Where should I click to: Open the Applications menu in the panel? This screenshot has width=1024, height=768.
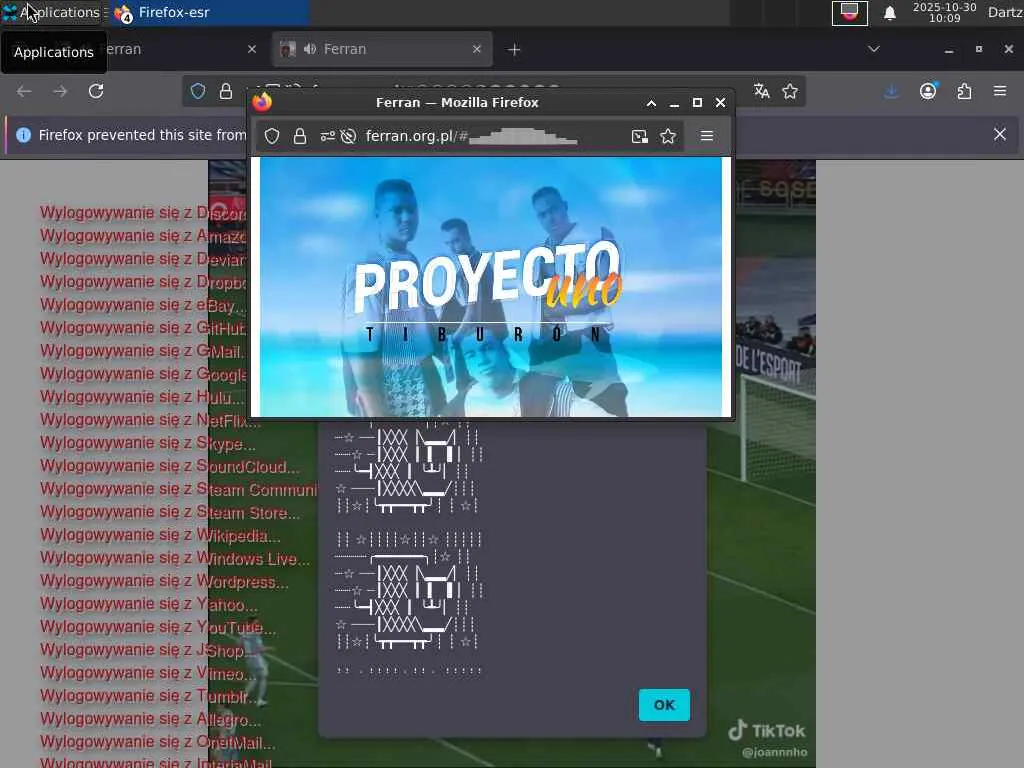tap(51, 12)
